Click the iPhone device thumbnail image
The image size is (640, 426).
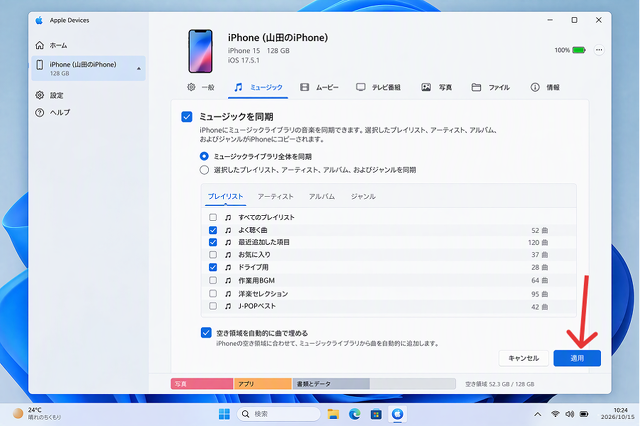pos(200,51)
